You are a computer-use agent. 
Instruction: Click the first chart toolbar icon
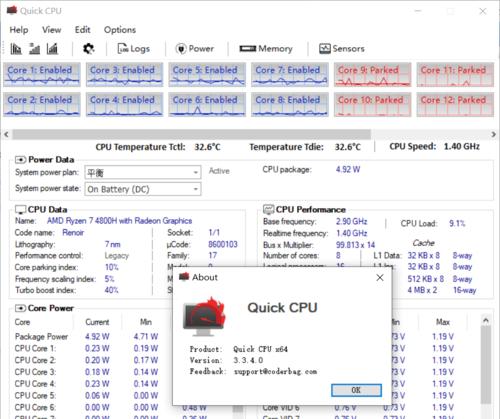point(16,49)
